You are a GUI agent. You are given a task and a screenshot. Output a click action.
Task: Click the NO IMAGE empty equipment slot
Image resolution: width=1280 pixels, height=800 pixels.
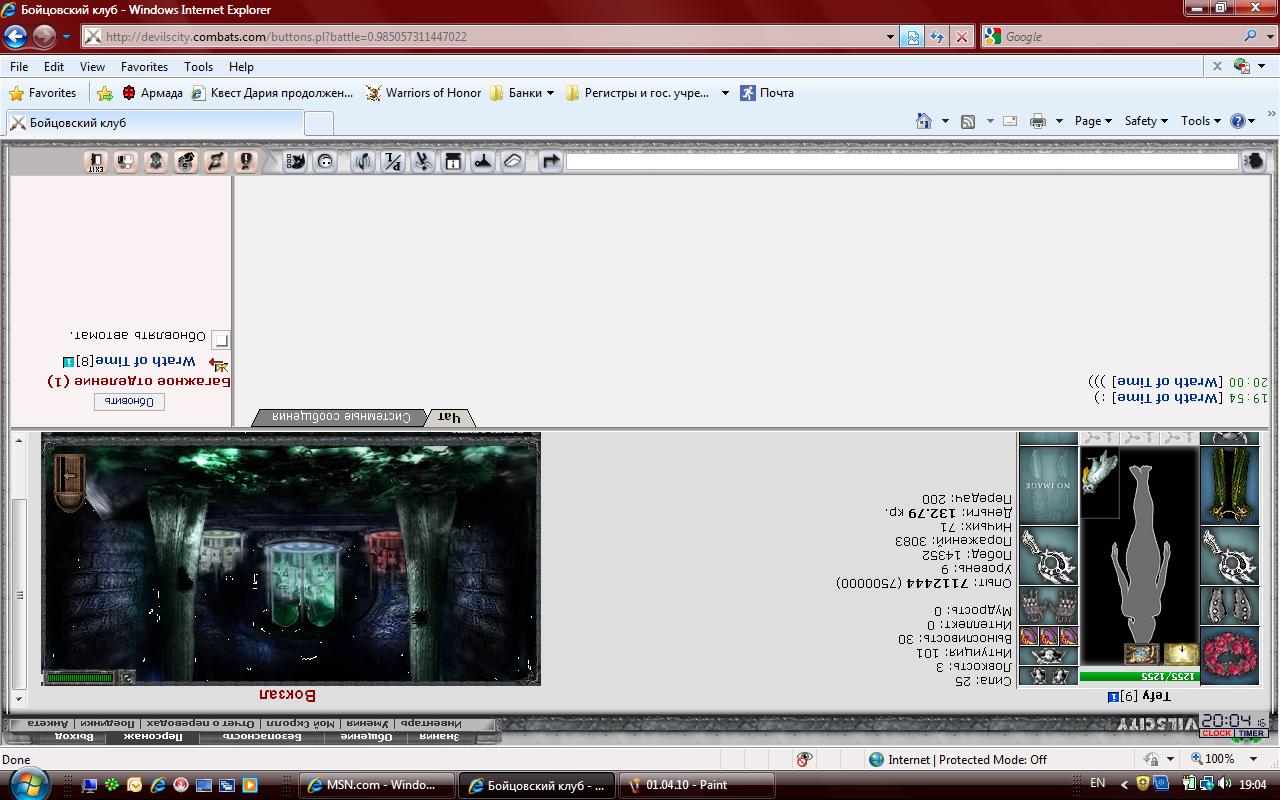(1048, 485)
